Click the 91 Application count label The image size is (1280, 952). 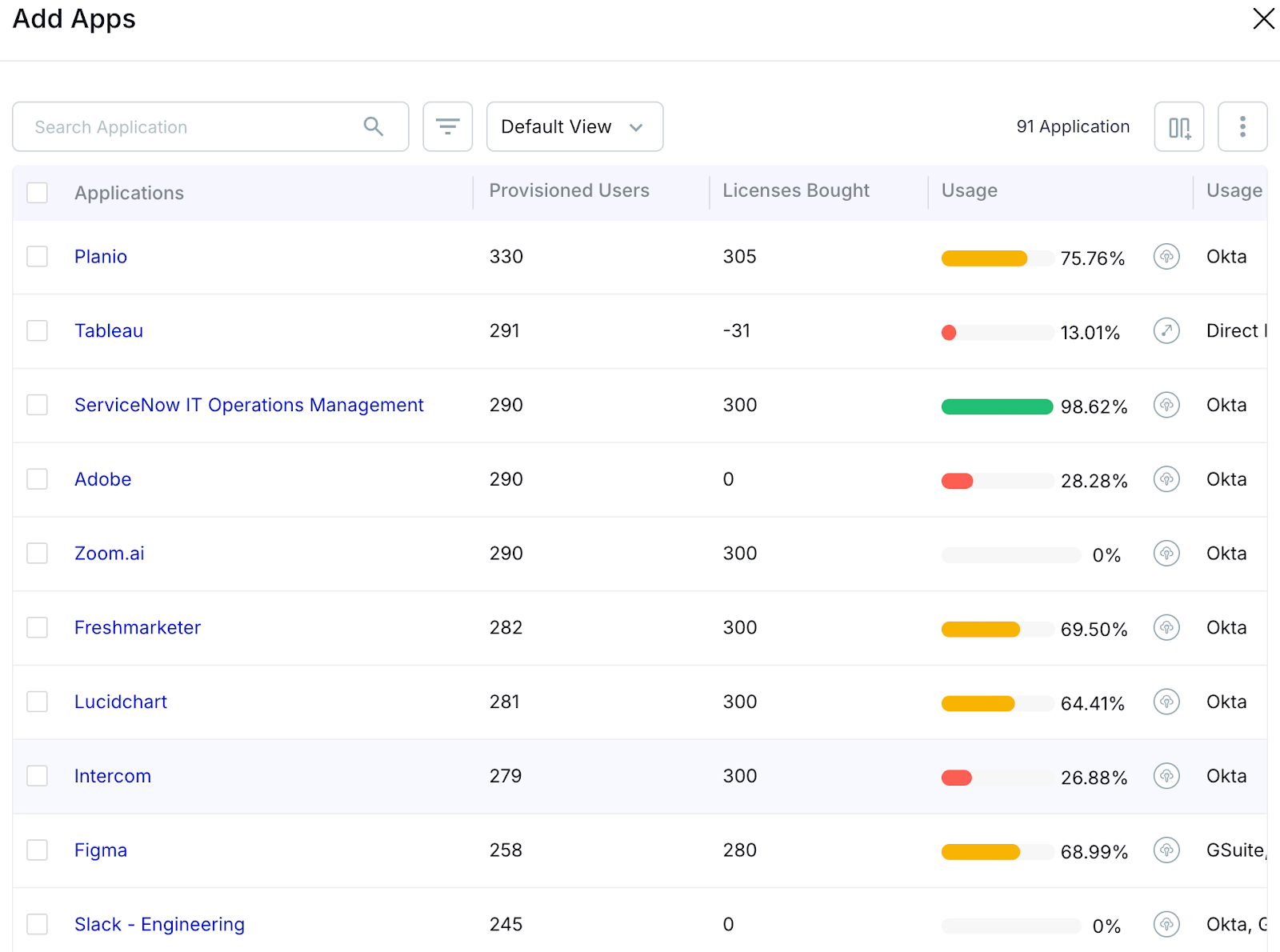pyautogui.click(x=1073, y=126)
